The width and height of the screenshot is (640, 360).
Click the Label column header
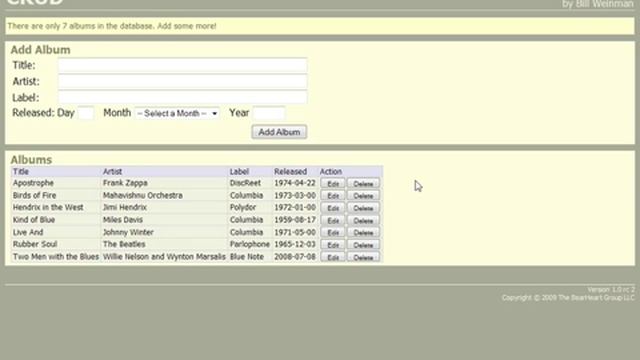tap(239, 171)
